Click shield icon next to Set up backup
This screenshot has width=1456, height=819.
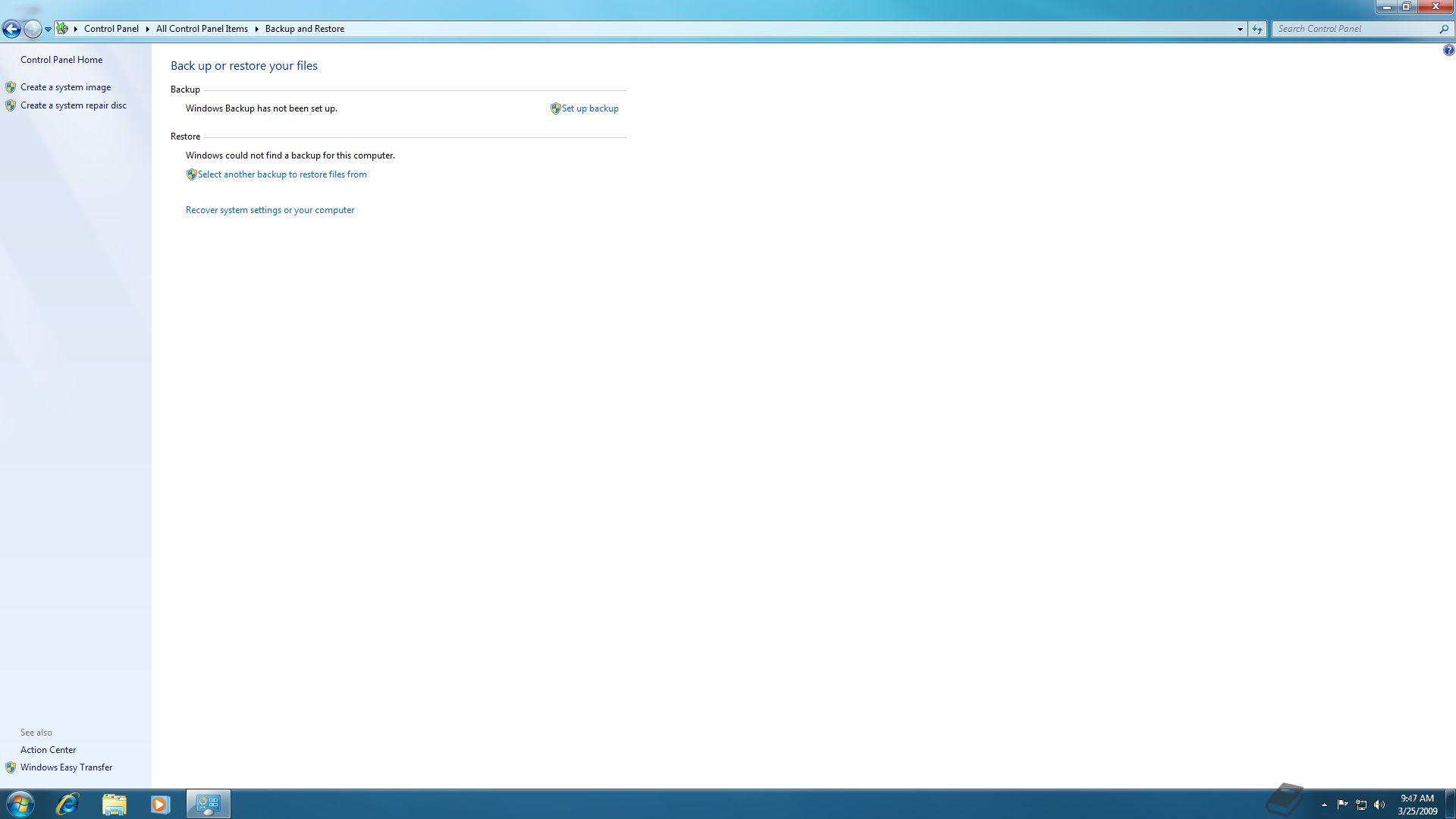tap(555, 108)
